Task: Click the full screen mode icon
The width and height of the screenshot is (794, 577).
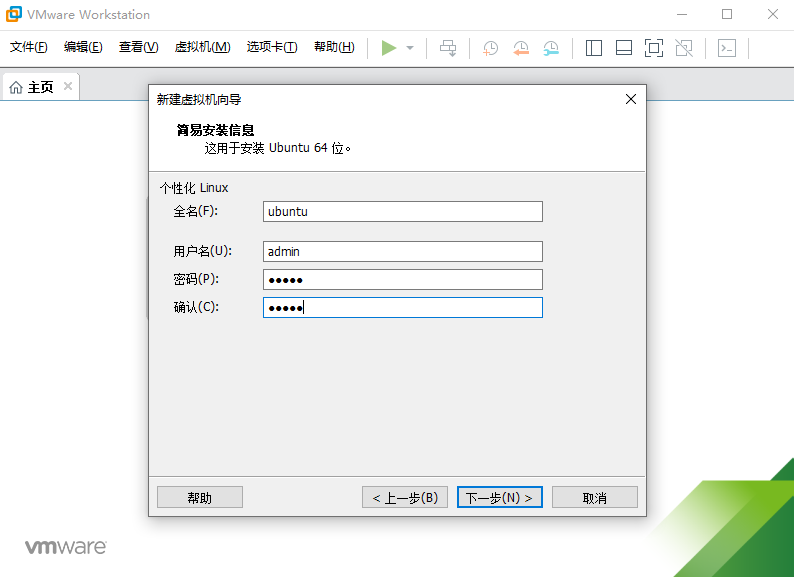Action: coord(654,48)
